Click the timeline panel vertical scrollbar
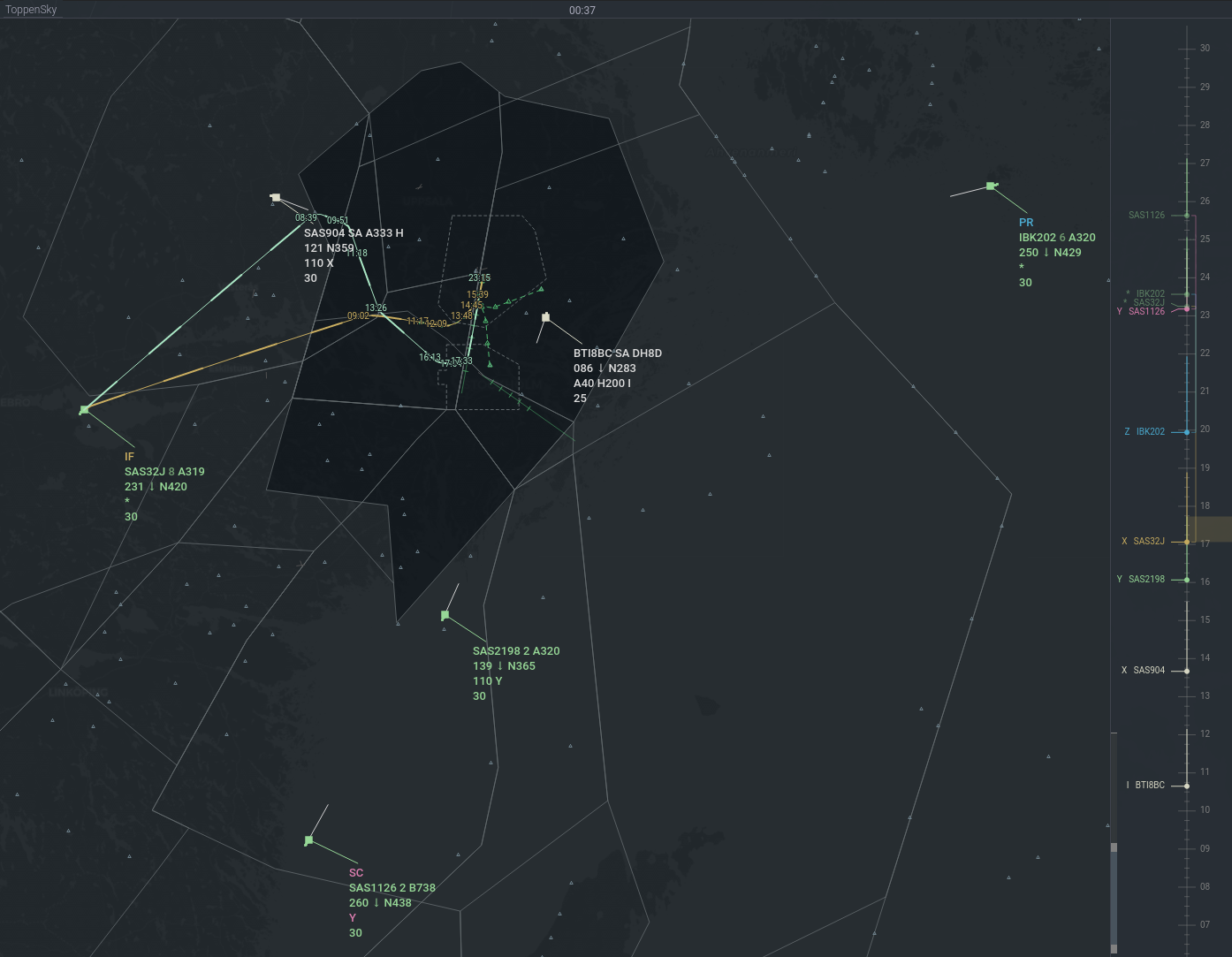 1114,892
